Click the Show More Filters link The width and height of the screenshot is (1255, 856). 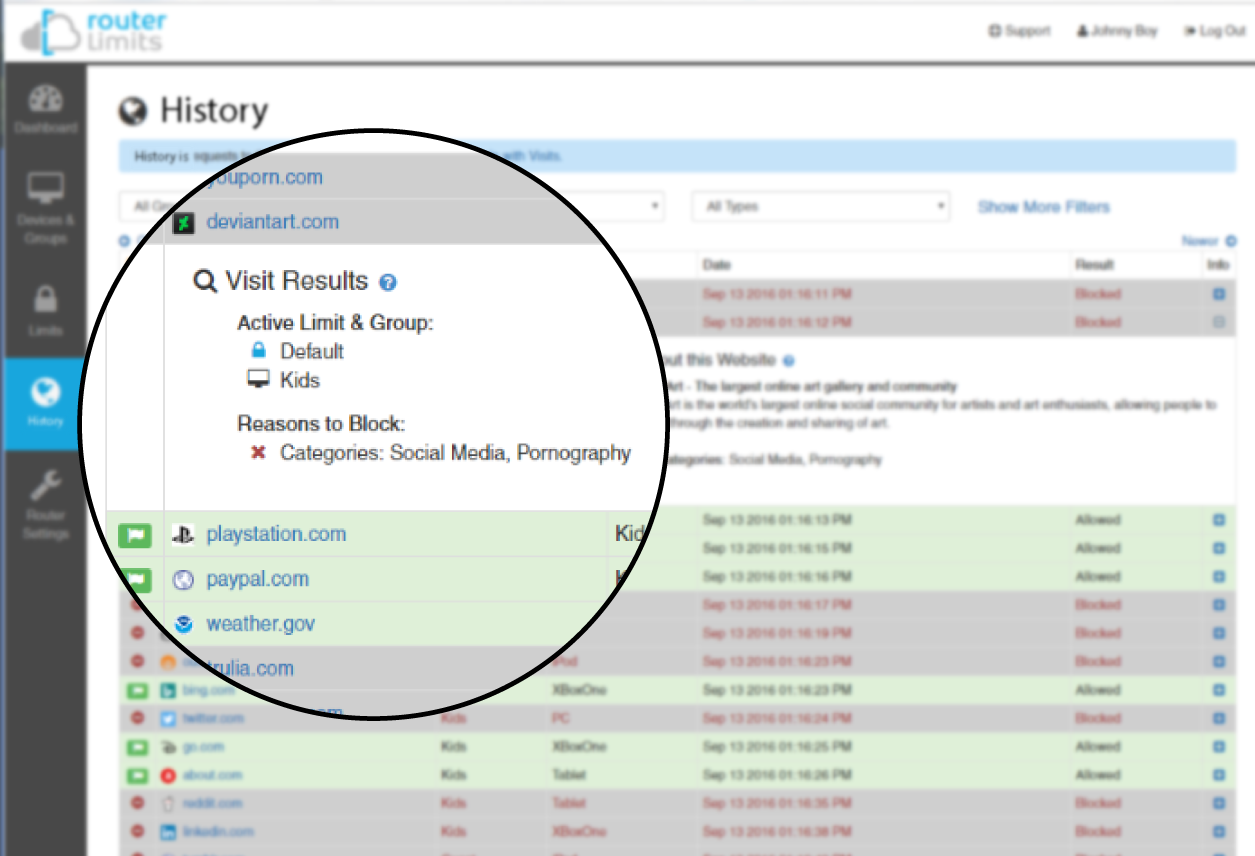(1043, 207)
